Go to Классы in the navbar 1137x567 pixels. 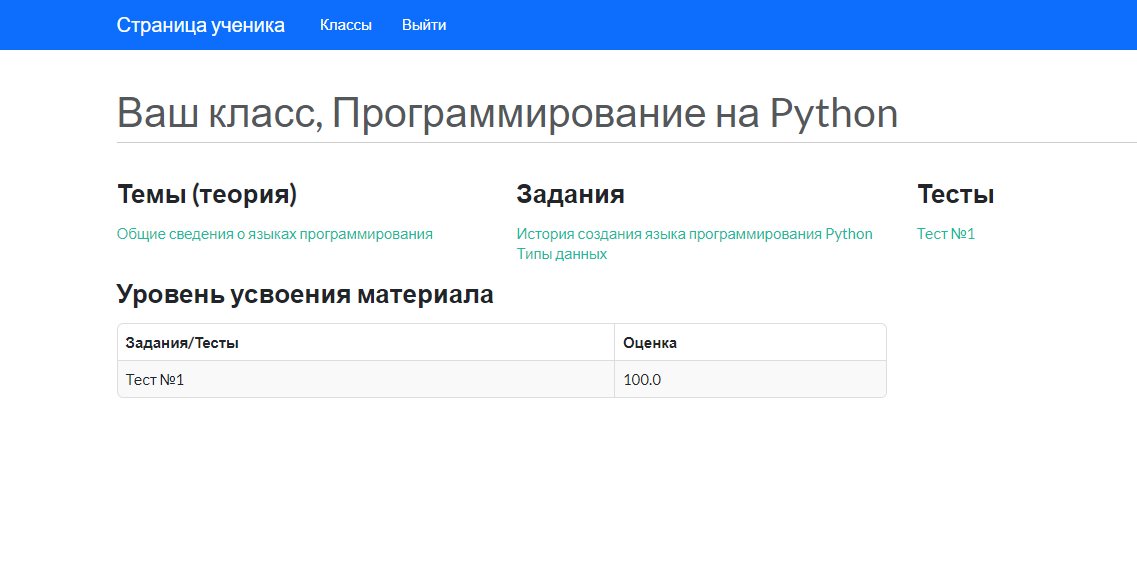click(x=346, y=25)
